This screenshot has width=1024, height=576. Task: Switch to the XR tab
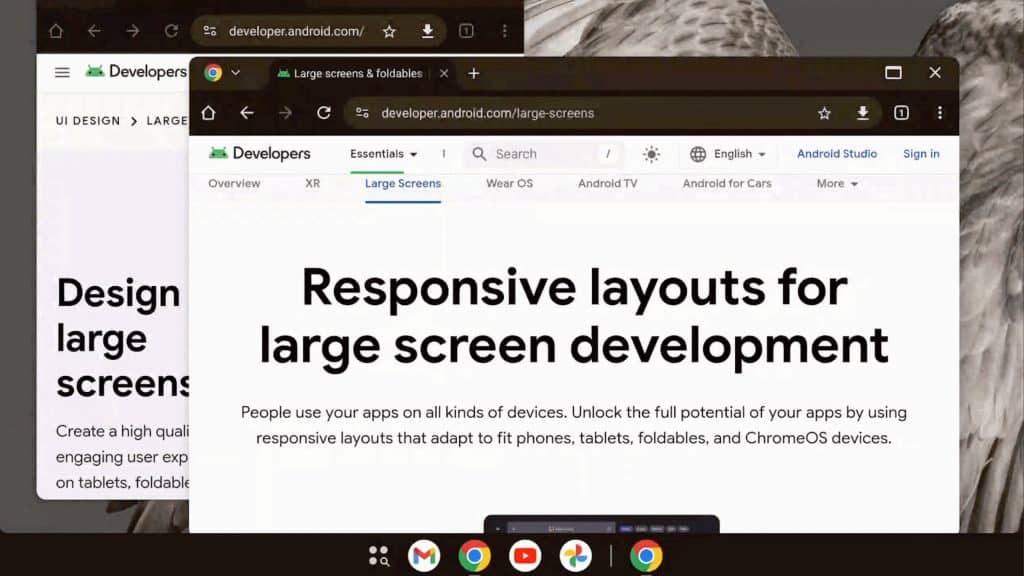[313, 184]
